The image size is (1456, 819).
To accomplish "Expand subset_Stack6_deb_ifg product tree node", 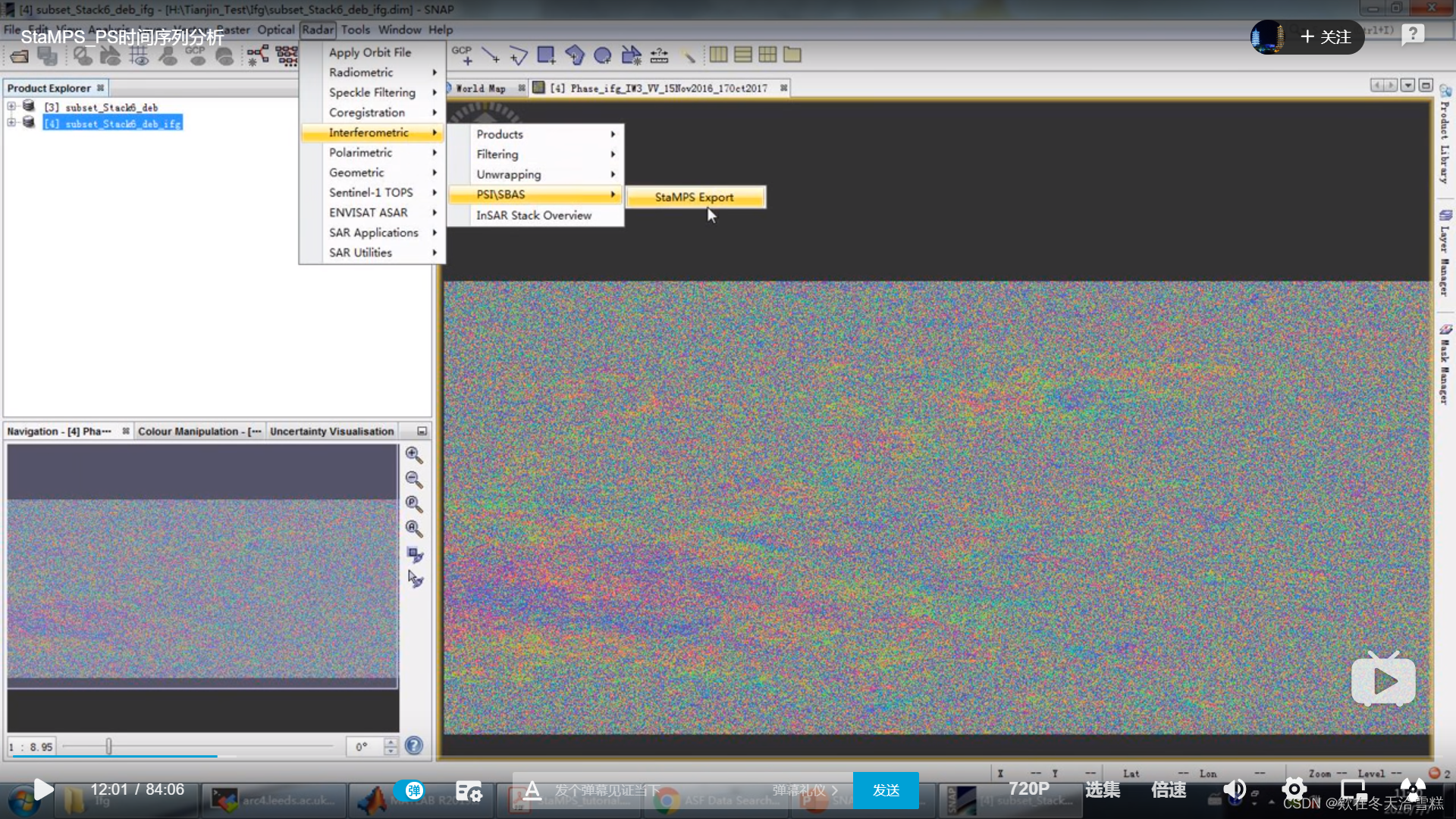I will (x=11, y=123).
